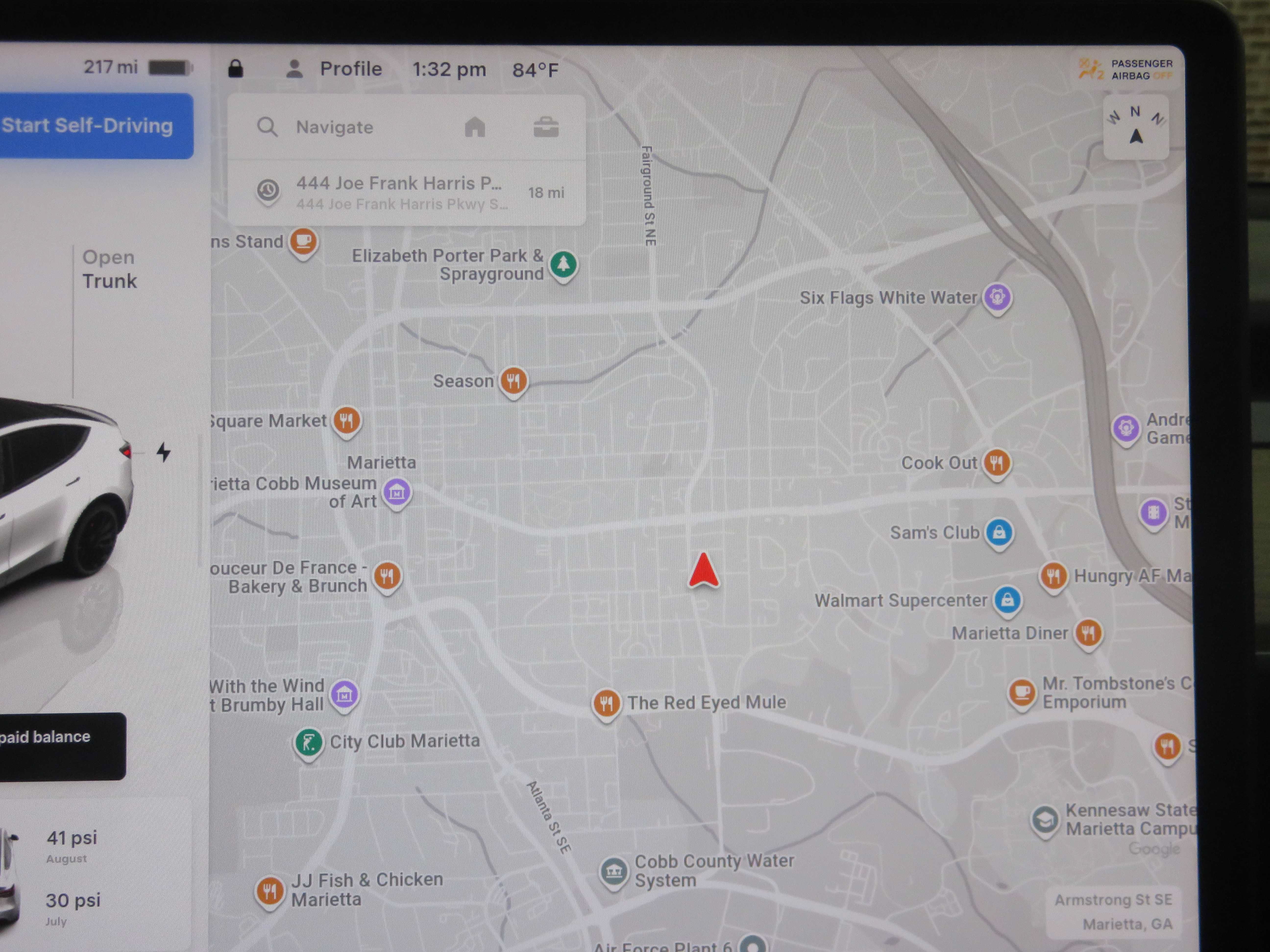
Task: Select Douceur De France bakery pin
Action: pyautogui.click(x=388, y=577)
